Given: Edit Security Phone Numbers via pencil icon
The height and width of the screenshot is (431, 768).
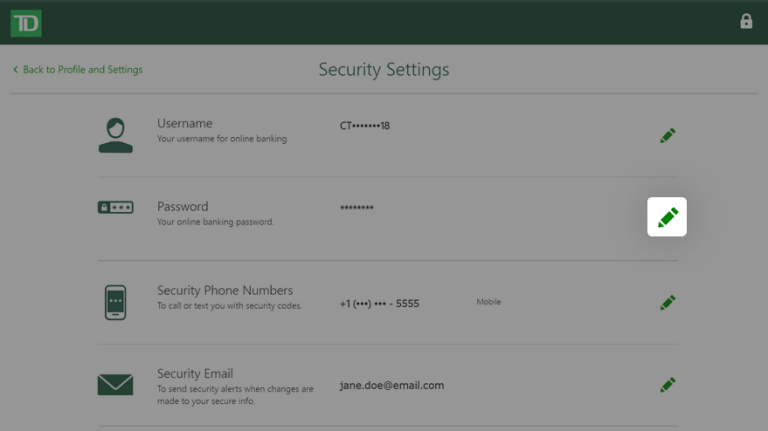Looking at the screenshot, I should pos(667,302).
